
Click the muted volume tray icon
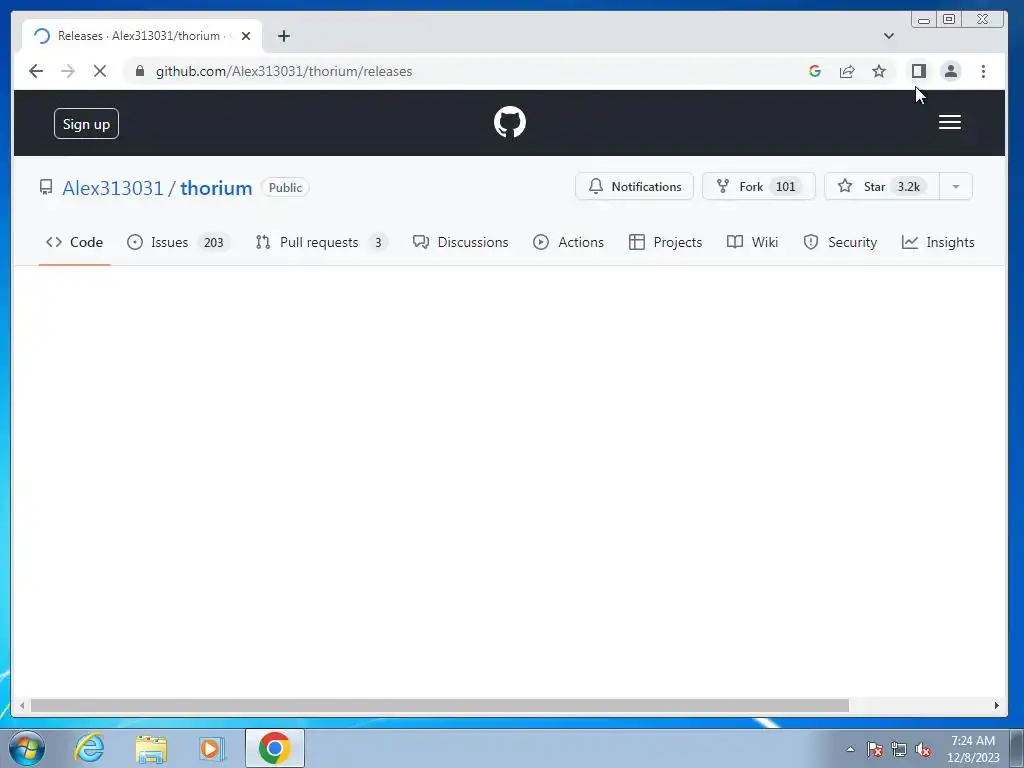[923, 750]
